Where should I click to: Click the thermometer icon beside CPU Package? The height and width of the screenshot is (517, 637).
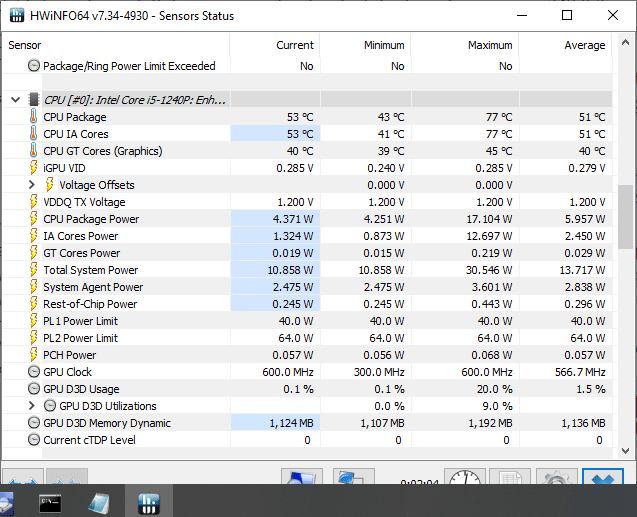point(34,117)
